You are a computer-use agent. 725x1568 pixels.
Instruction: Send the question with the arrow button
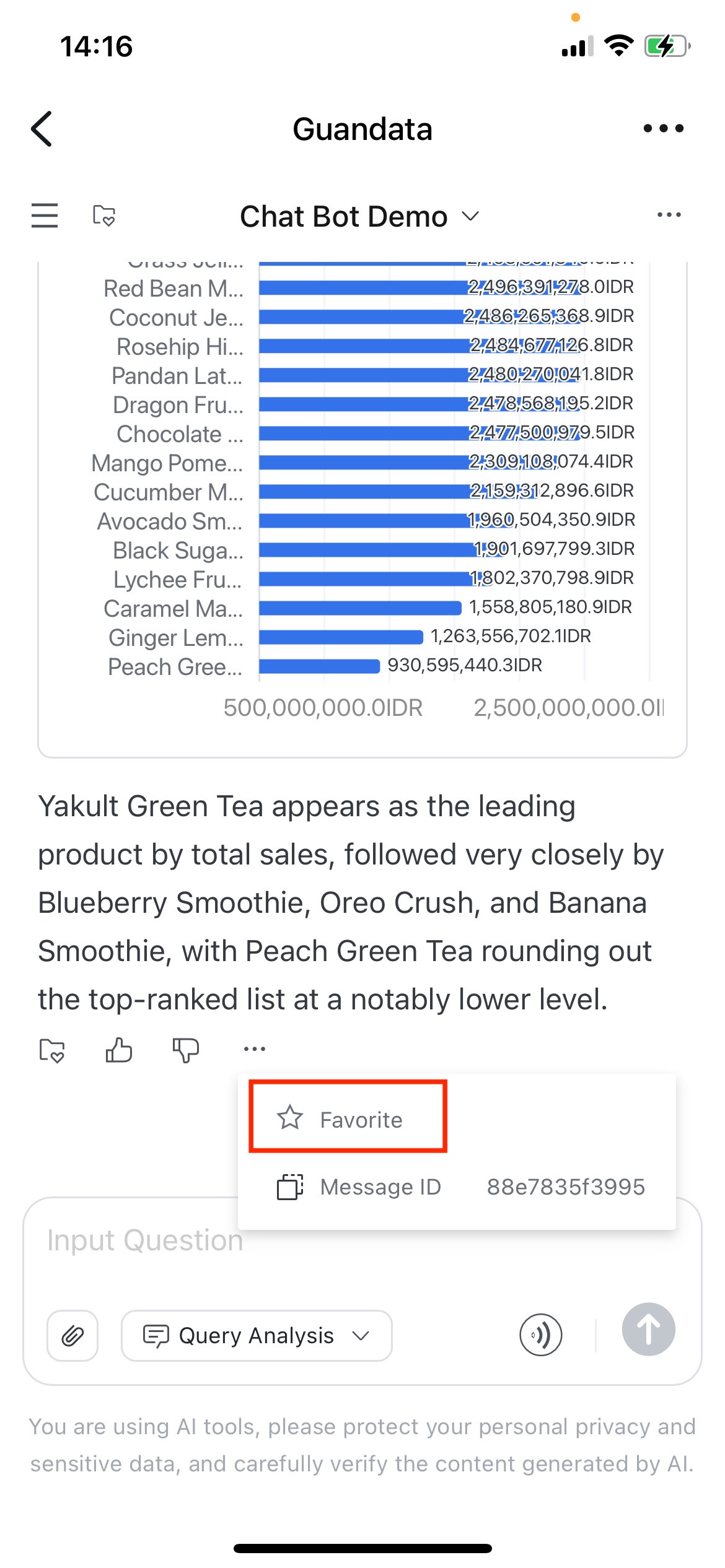click(649, 1330)
